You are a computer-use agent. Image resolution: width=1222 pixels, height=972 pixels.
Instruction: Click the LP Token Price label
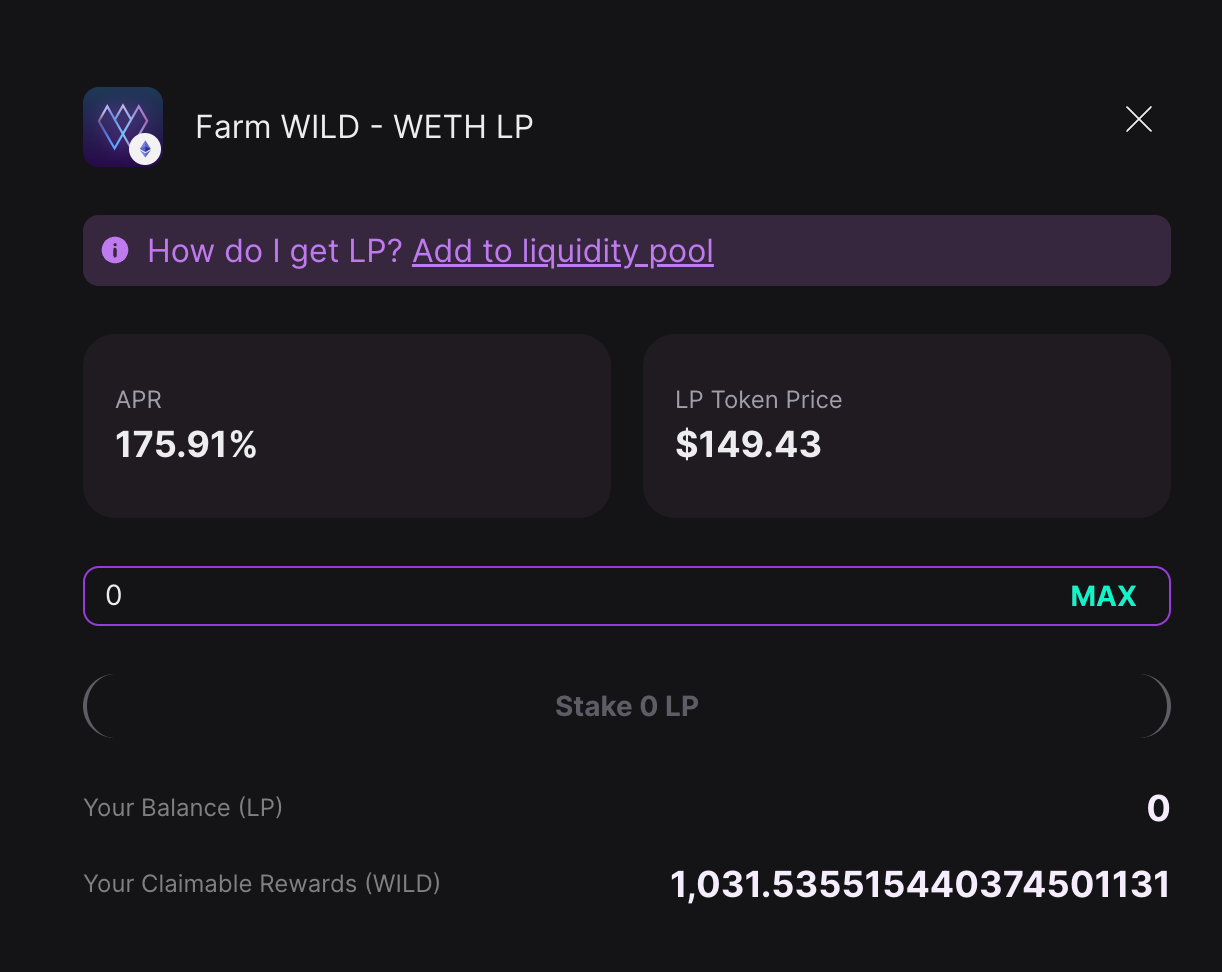pos(759,400)
